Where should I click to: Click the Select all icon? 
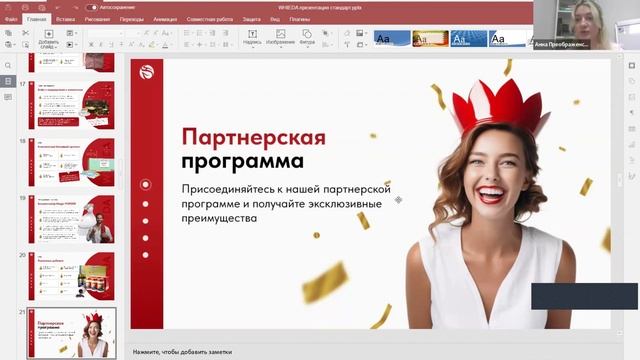[26, 44]
